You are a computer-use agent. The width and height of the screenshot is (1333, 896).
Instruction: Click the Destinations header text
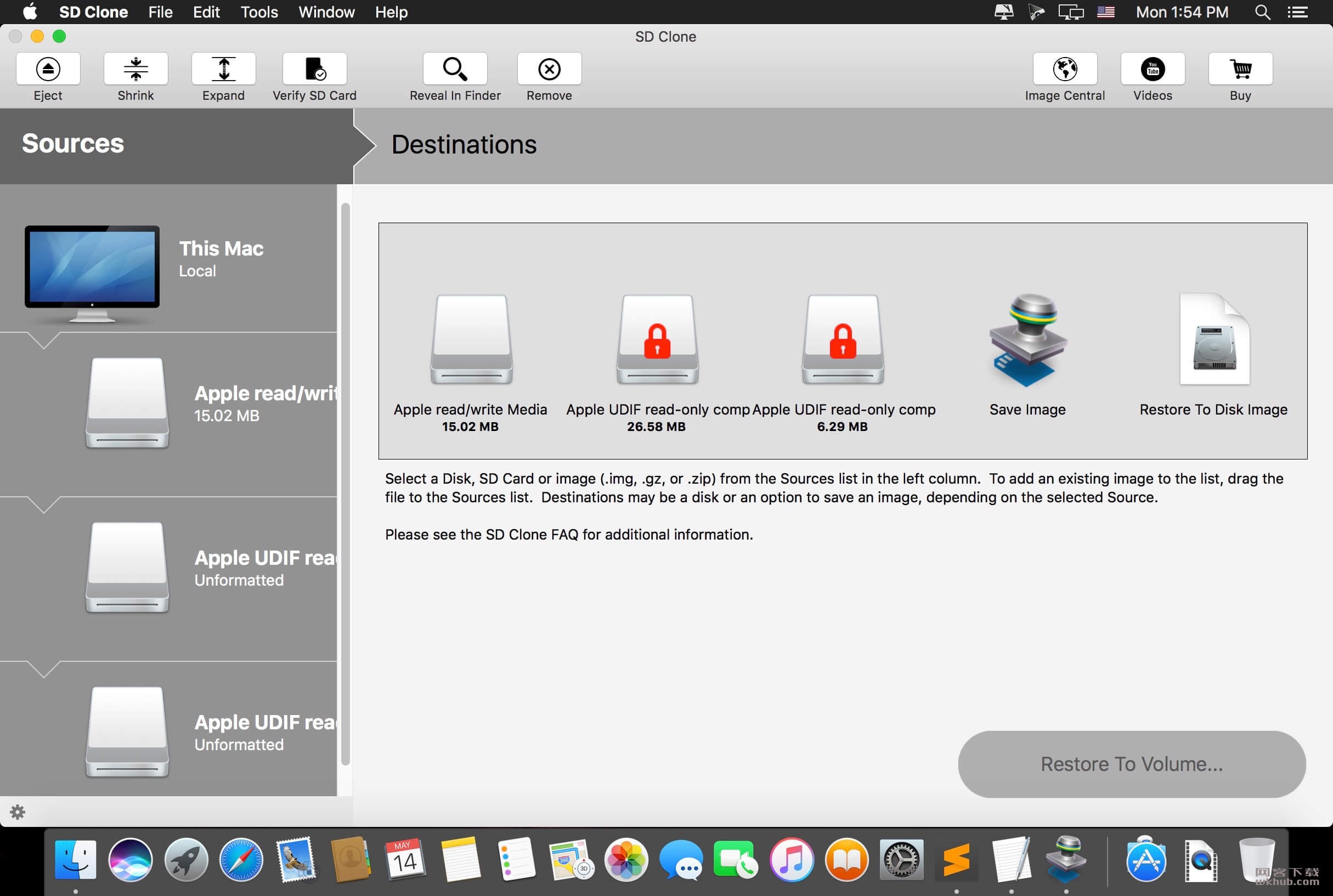[464, 144]
